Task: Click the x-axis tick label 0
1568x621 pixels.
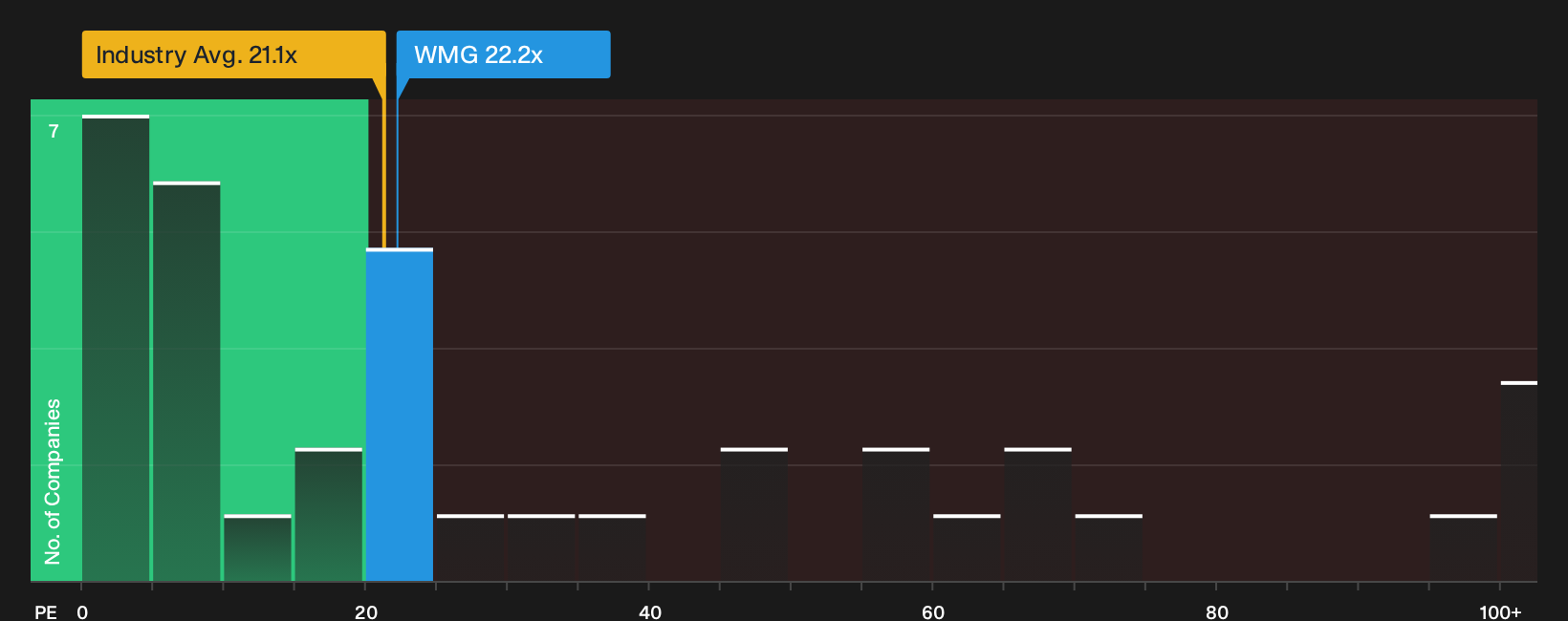Action: (x=82, y=612)
